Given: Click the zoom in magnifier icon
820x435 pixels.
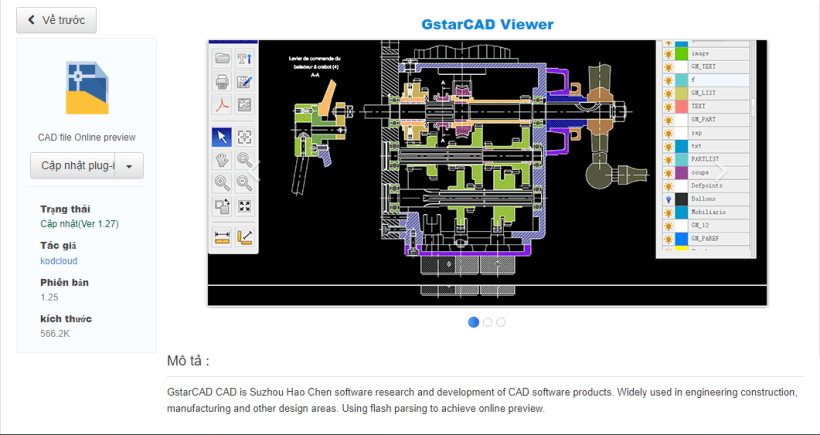Looking at the screenshot, I should coord(223,183).
